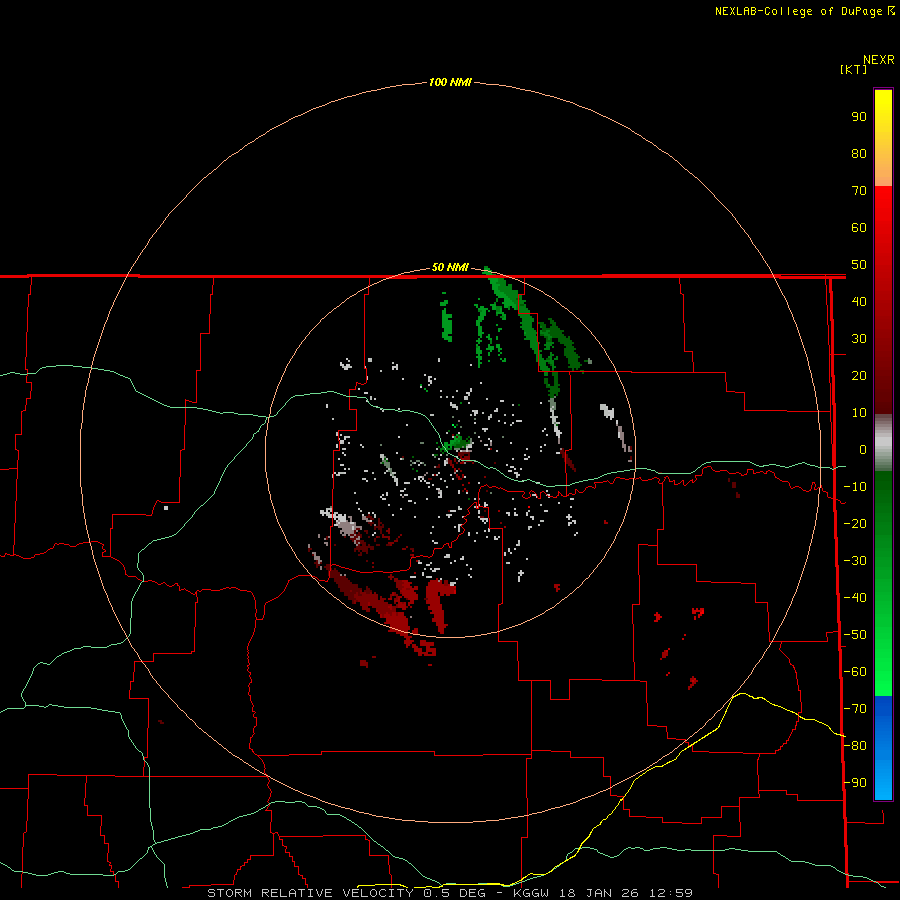Click the positive 30 value on the velocity scale
This screenshot has height=900, width=900.
click(x=859, y=339)
